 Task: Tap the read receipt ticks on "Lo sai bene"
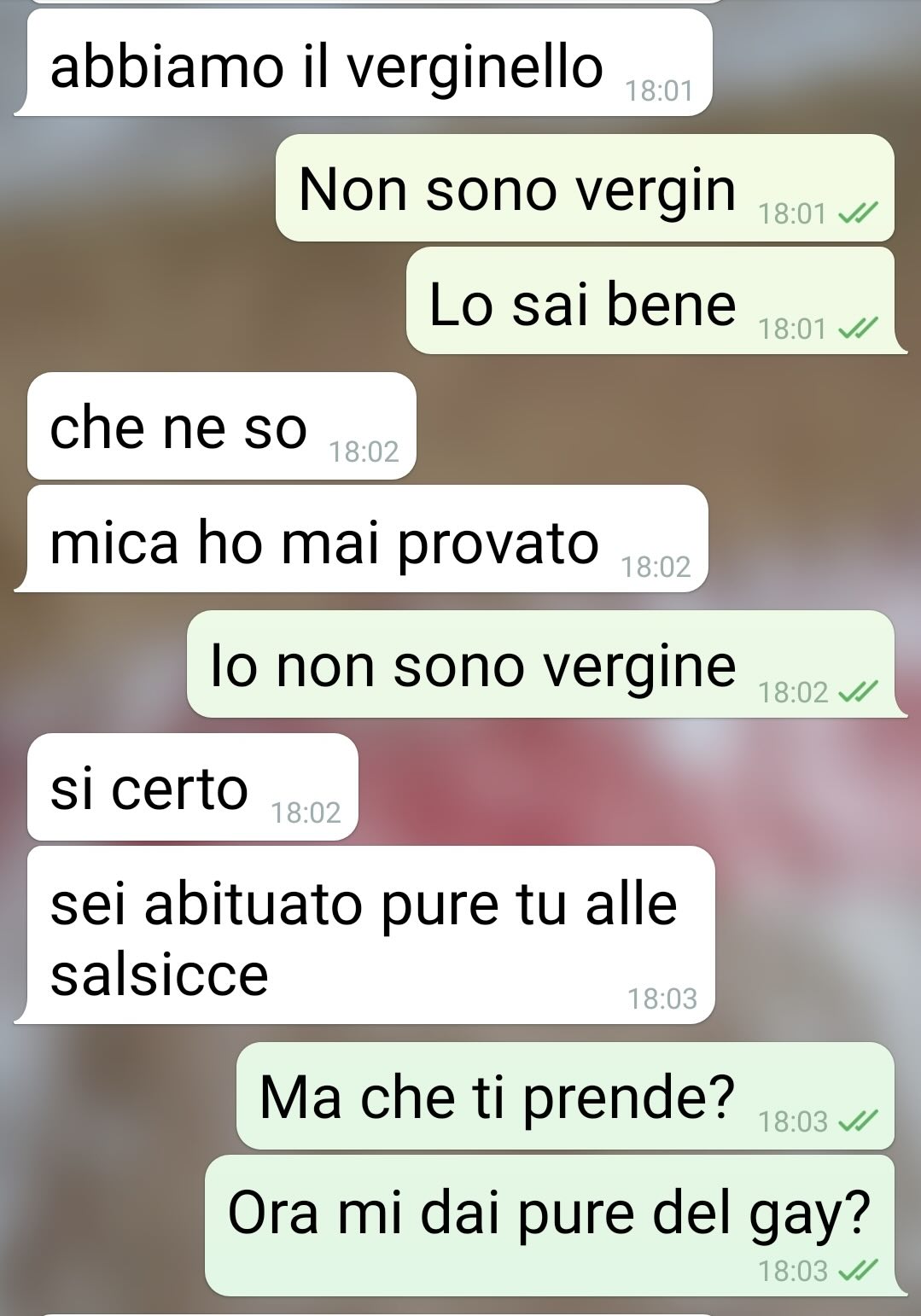857,329
